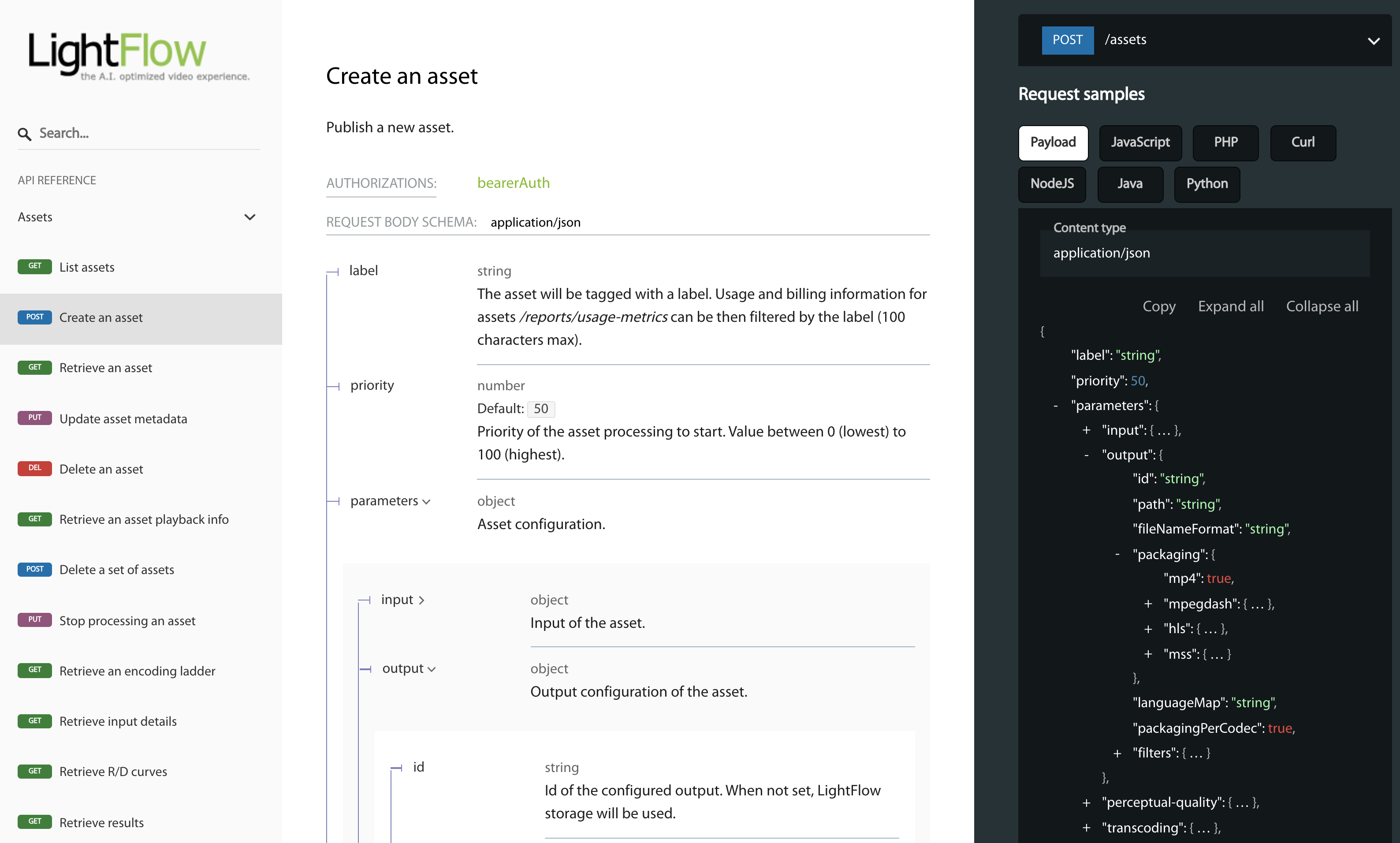Screen dimensions: 1400x843
Task: Collapse the Assets section in the sidebar
Action: click(250, 217)
